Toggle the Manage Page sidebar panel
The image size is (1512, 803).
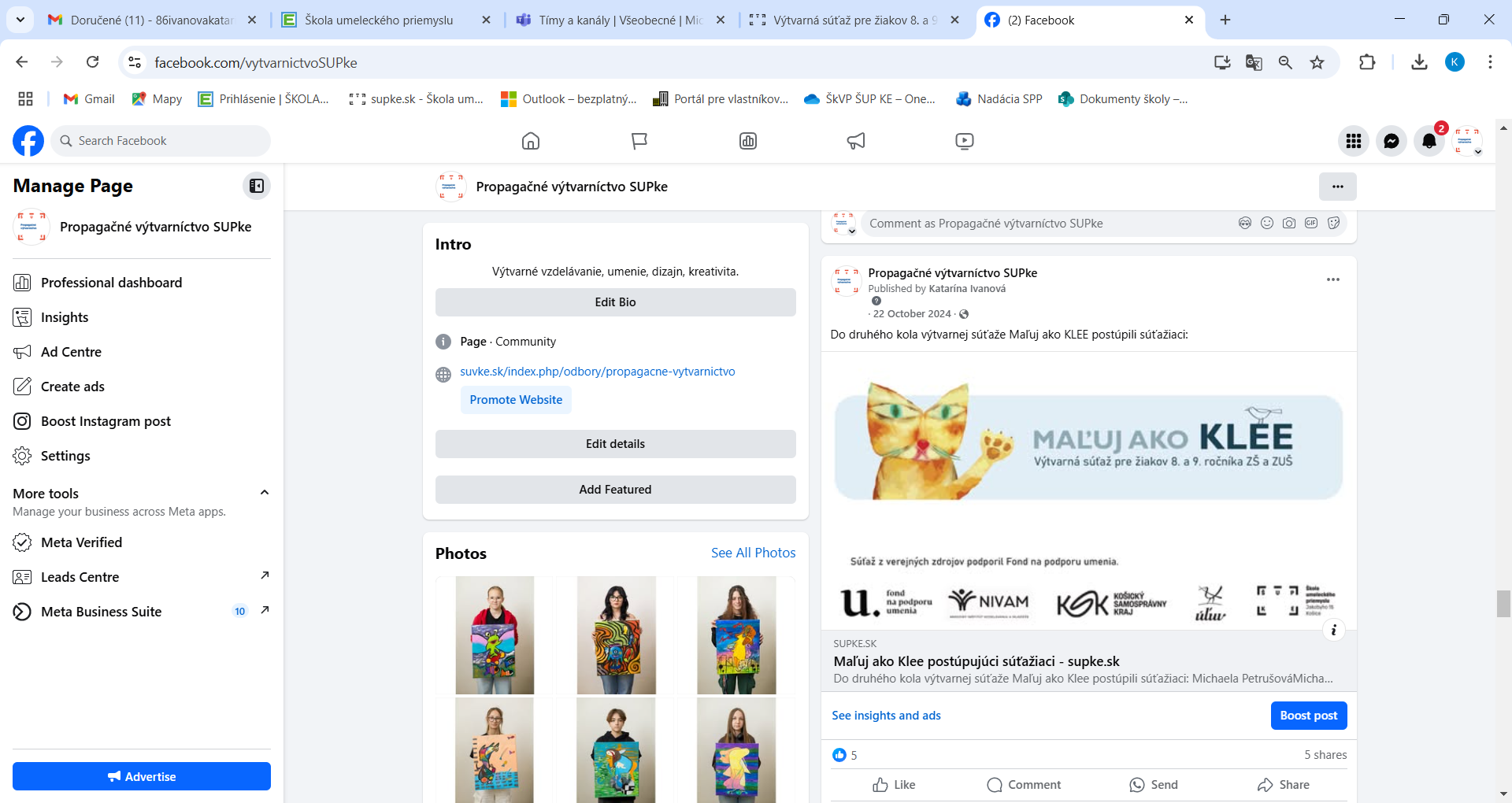[x=257, y=186]
